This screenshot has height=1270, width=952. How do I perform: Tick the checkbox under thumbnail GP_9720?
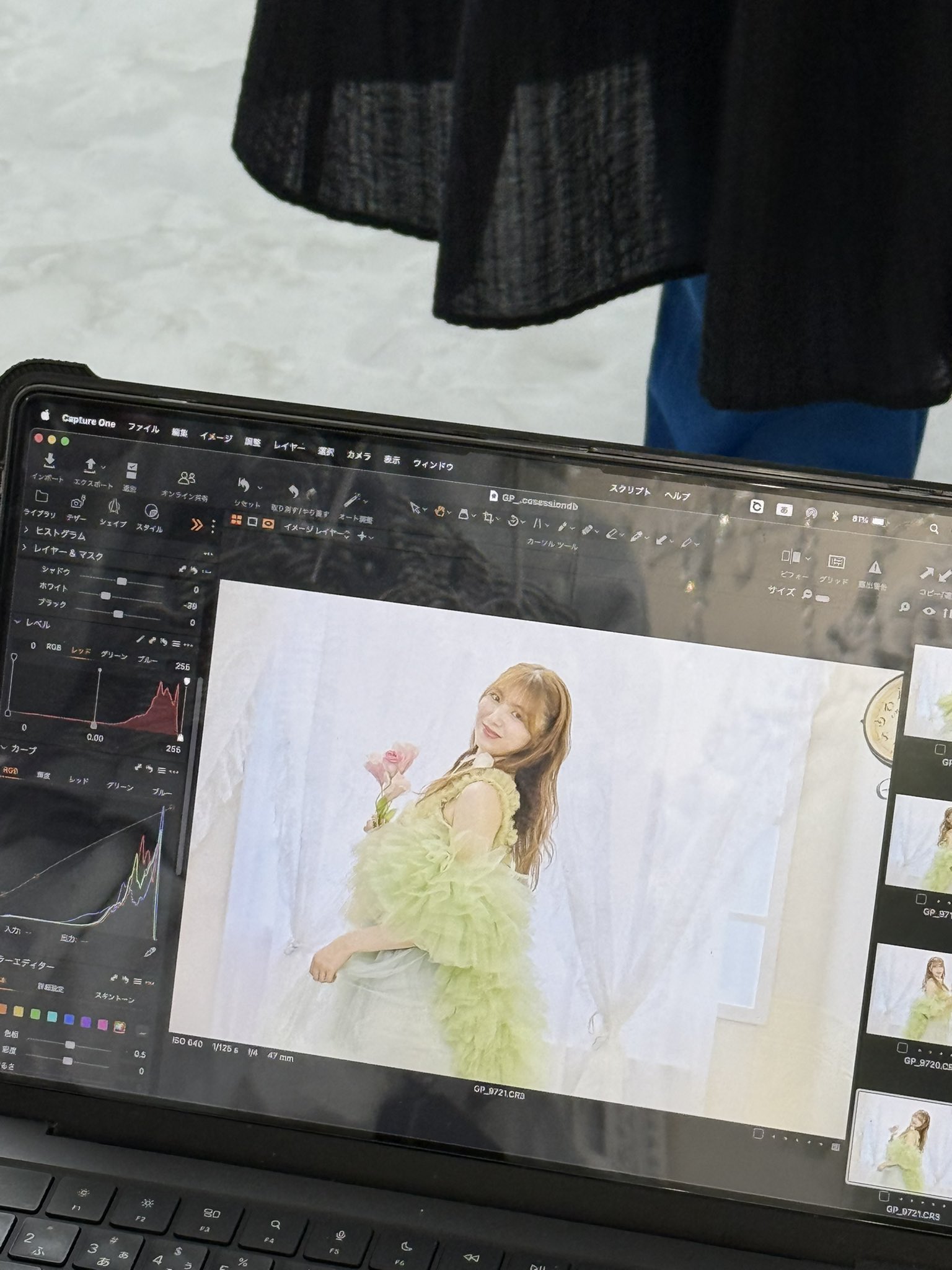pos(902,1047)
